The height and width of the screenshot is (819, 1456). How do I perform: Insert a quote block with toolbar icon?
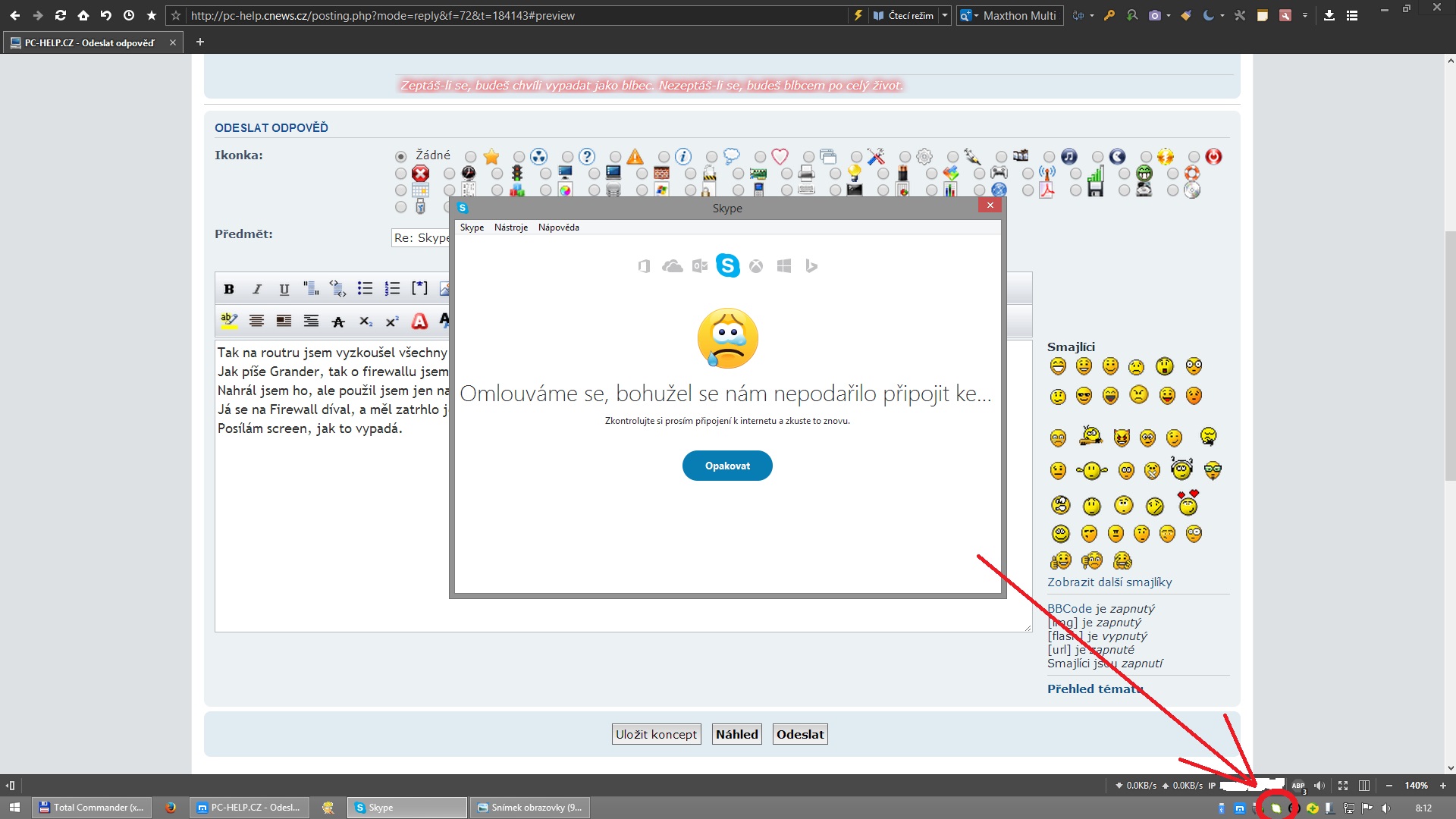coord(311,288)
